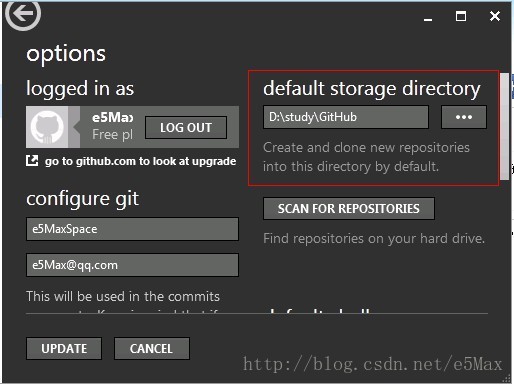Maximize the options window
This screenshot has width=514, height=384.
point(461,16)
